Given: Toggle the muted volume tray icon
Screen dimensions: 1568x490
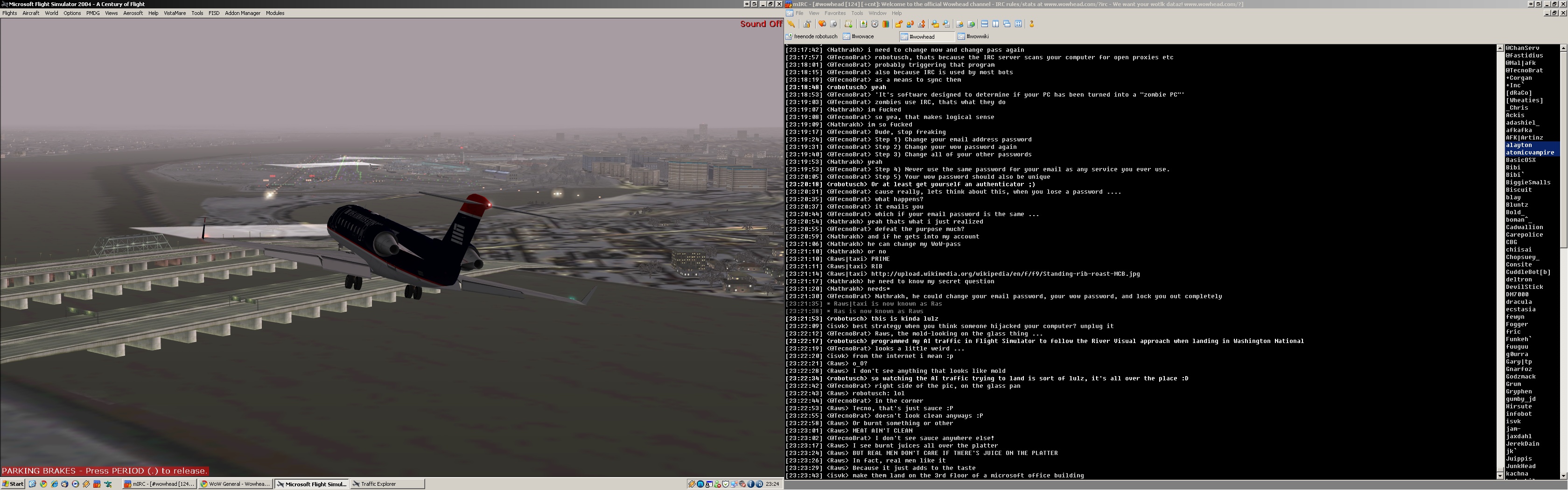Looking at the screenshot, I should pos(742,484).
